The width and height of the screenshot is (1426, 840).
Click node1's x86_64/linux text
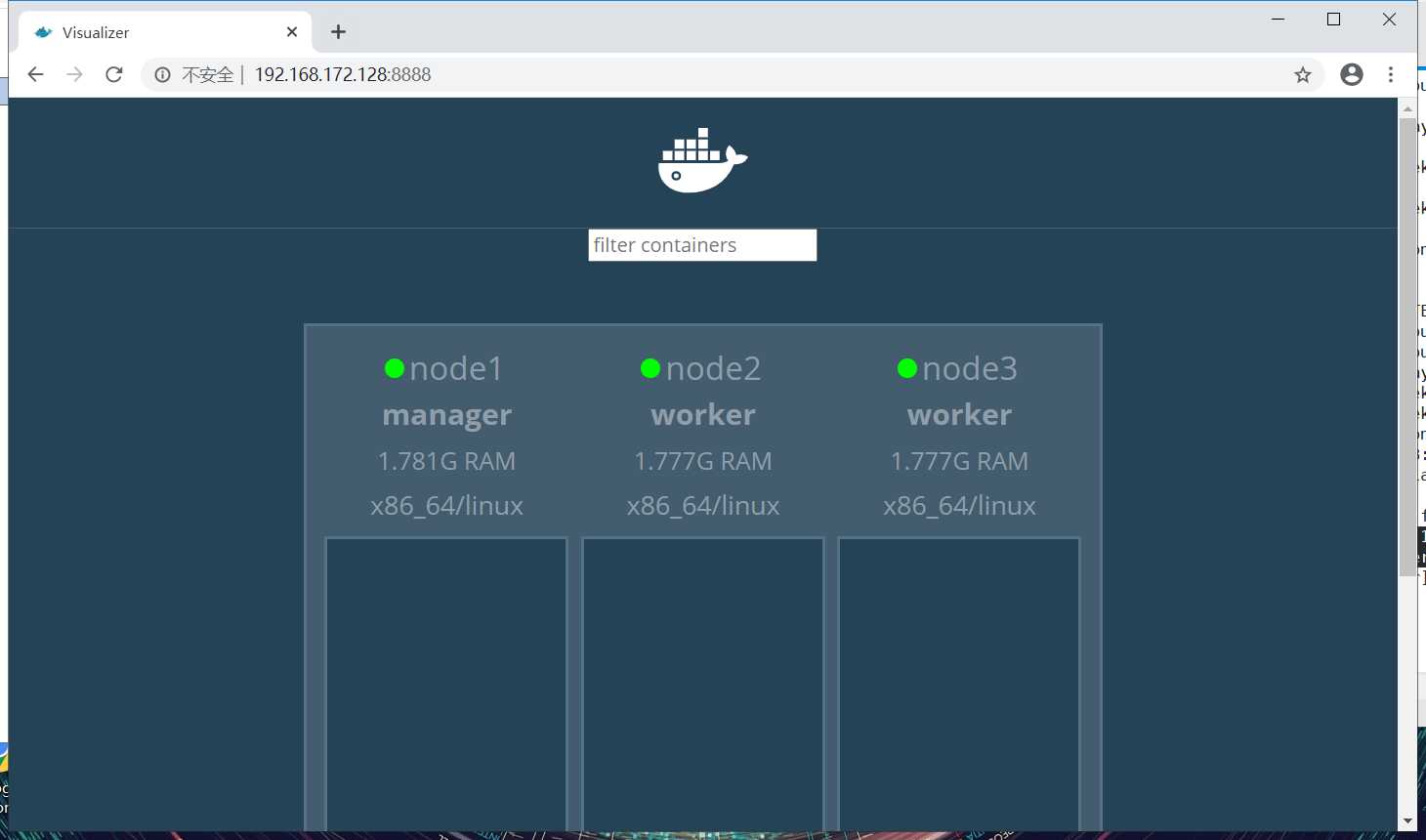tap(447, 506)
